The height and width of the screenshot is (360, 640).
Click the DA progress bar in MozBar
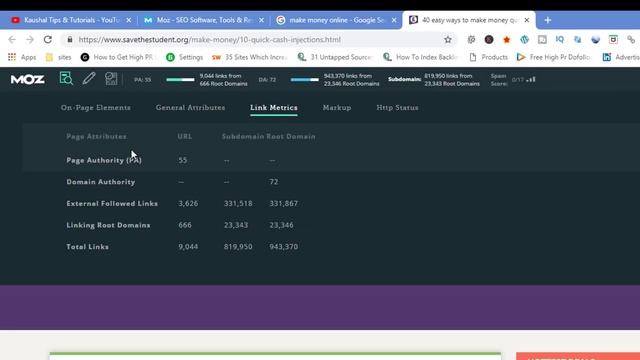coord(304,80)
